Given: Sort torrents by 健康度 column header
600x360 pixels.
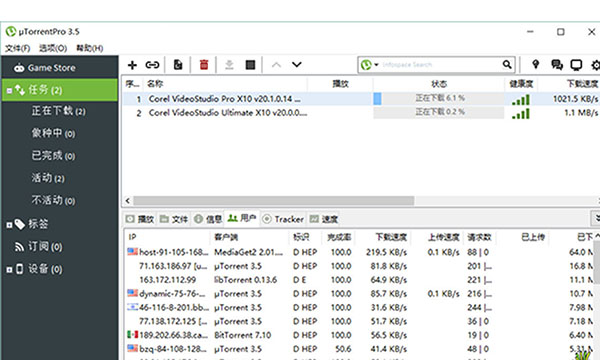Looking at the screenshot, I should pos(521,84).
